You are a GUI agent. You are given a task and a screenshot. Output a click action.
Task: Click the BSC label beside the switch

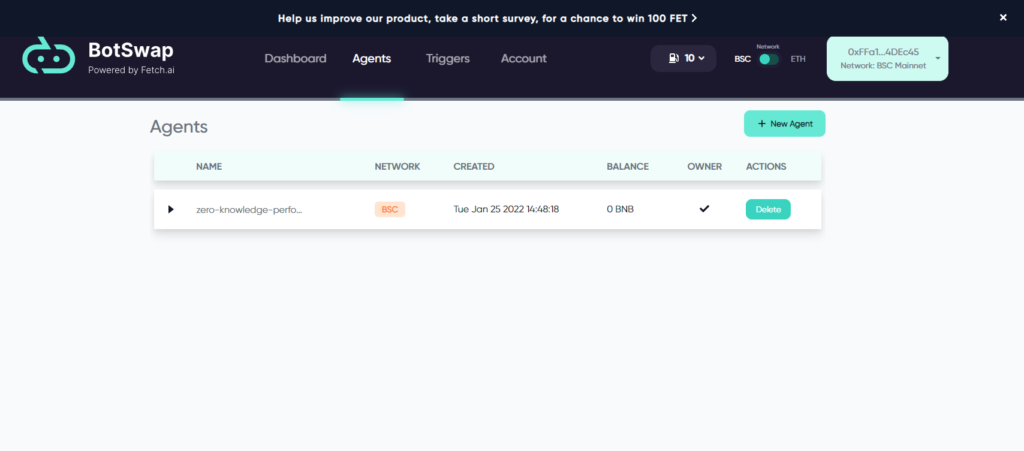pos(743,59)
